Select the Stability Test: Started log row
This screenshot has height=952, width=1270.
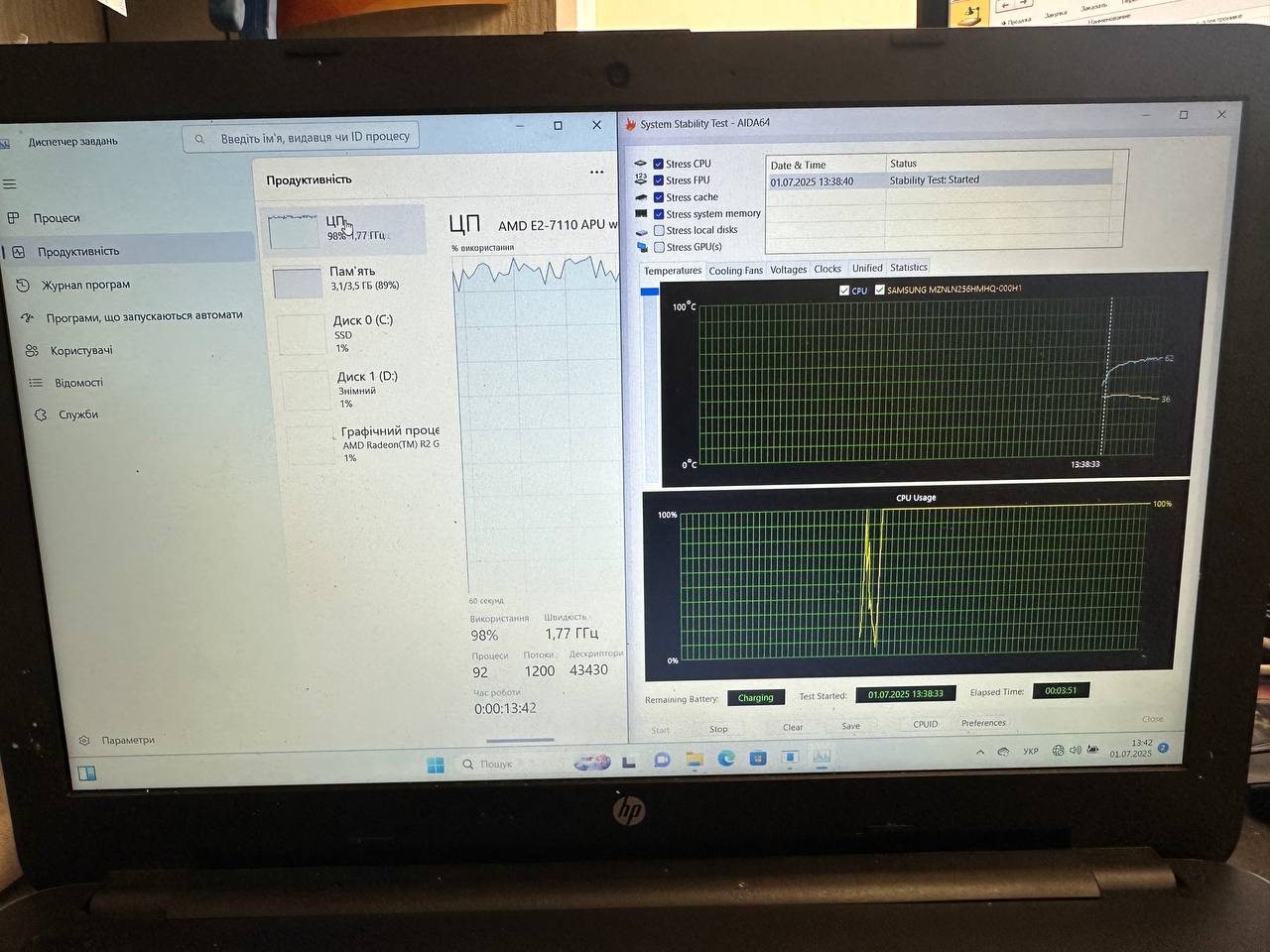coord(940,180)
